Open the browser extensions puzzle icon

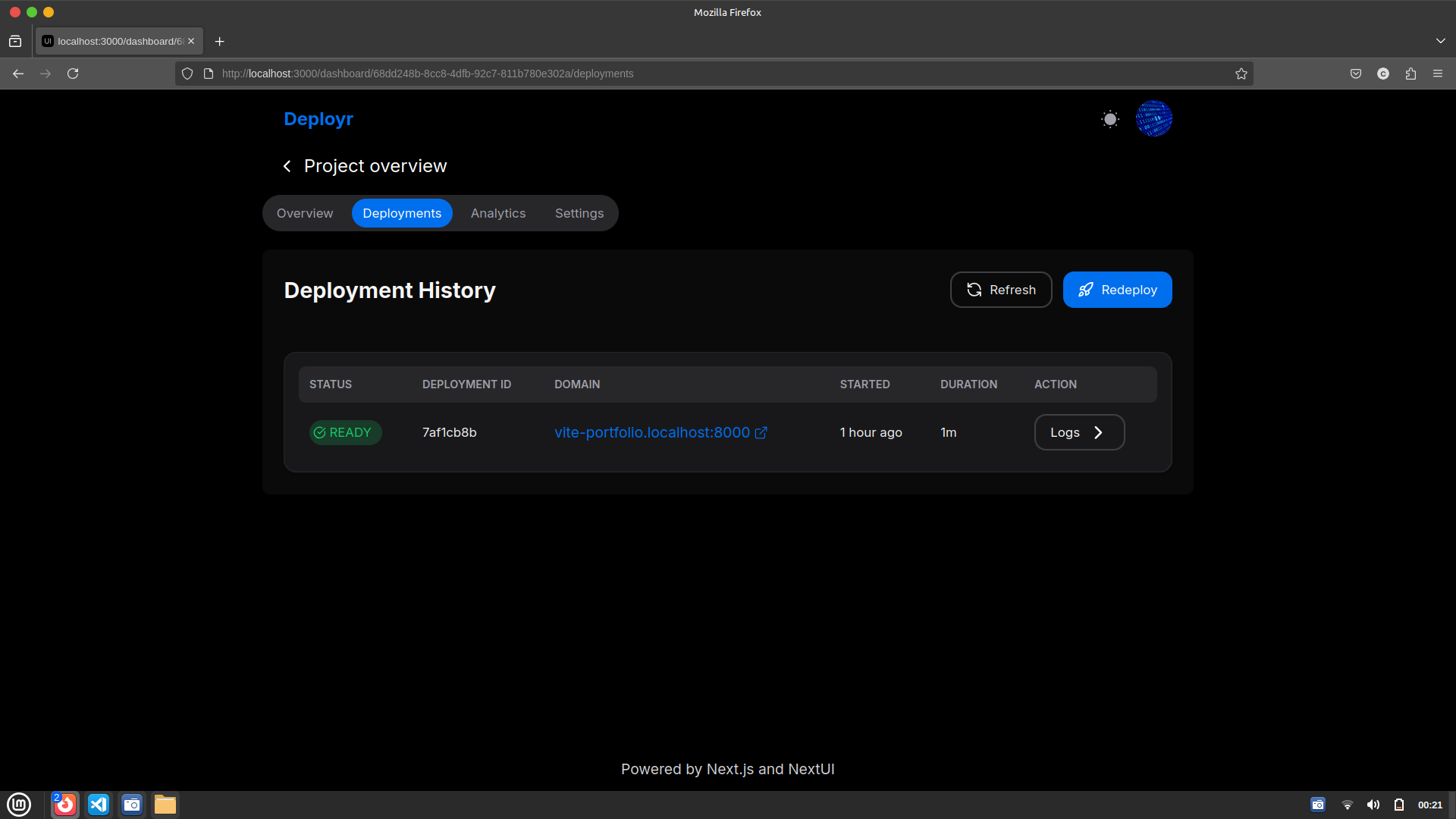click(1410, 74)
